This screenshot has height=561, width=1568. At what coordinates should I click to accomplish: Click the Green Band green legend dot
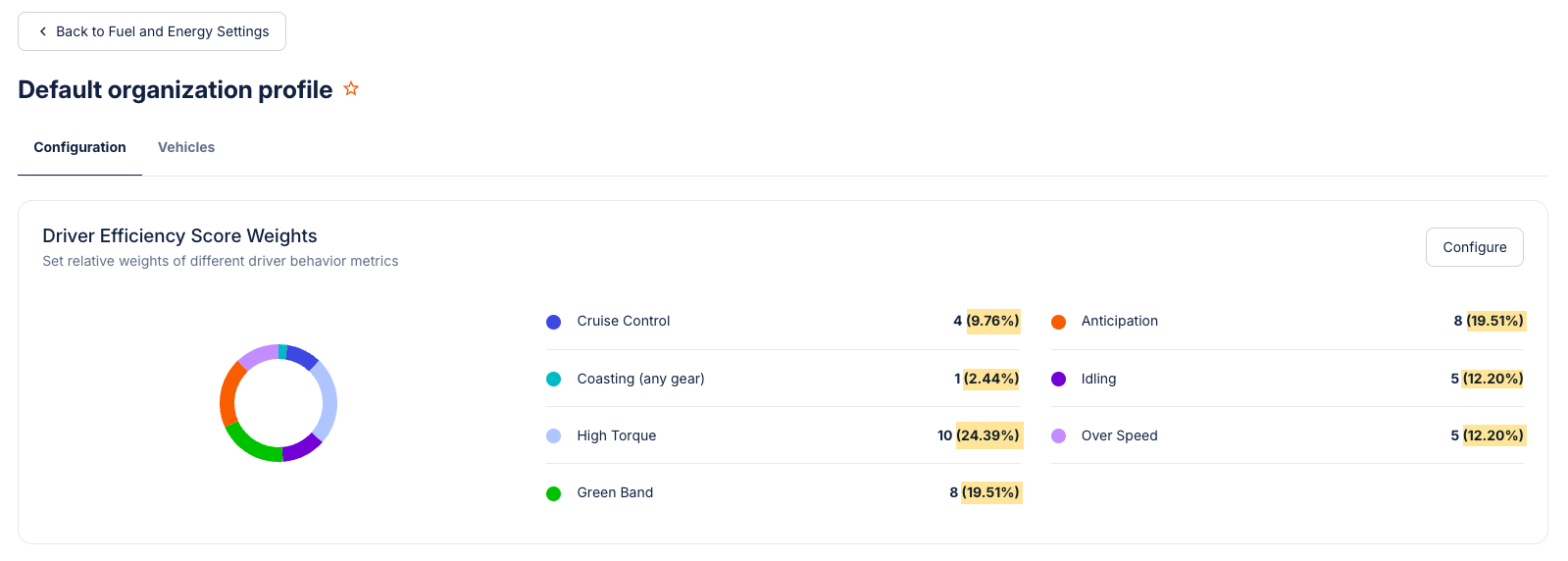click(x=553, y=493)
